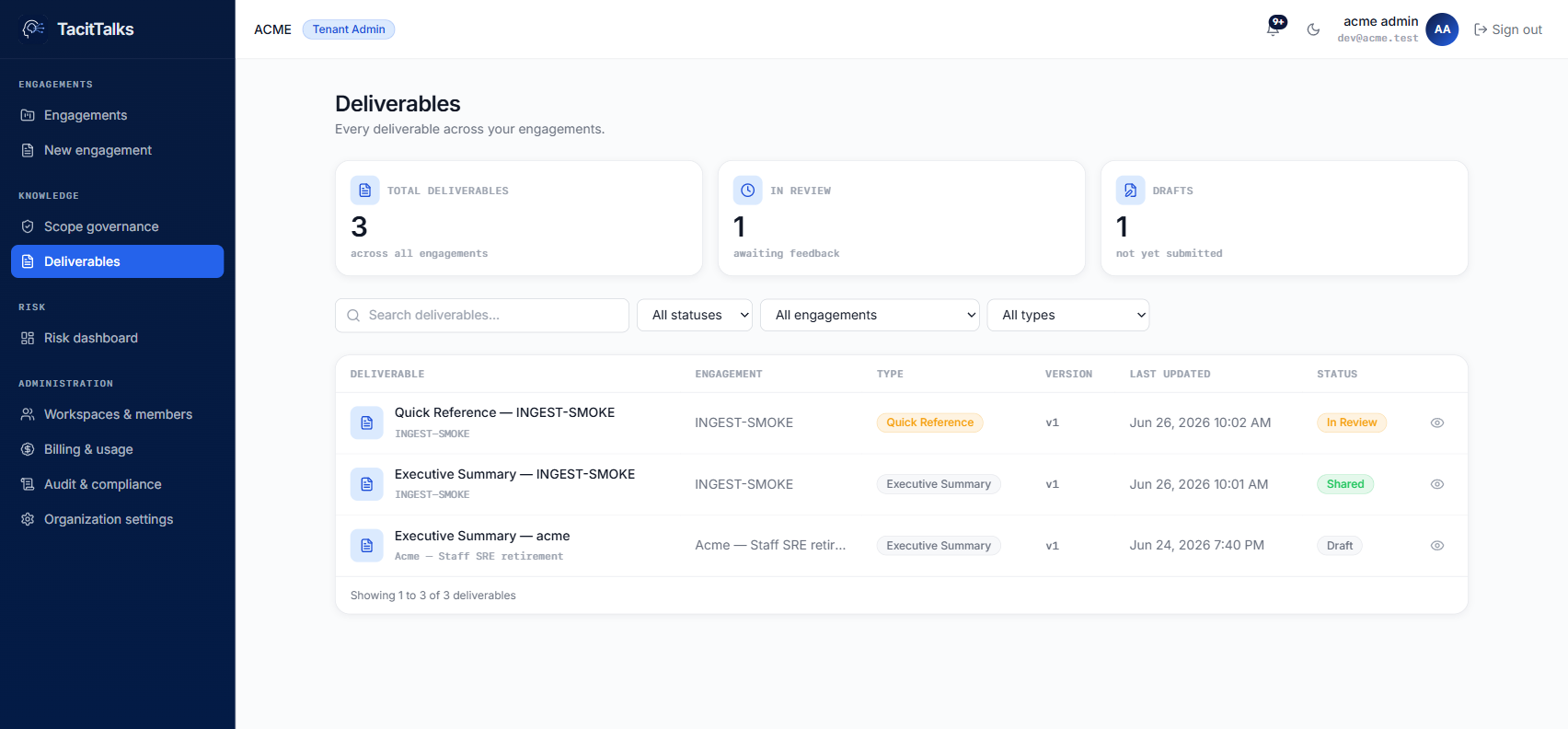View Executive Summary INGEST-SMOKE eye icon

tap(1437, 484)
